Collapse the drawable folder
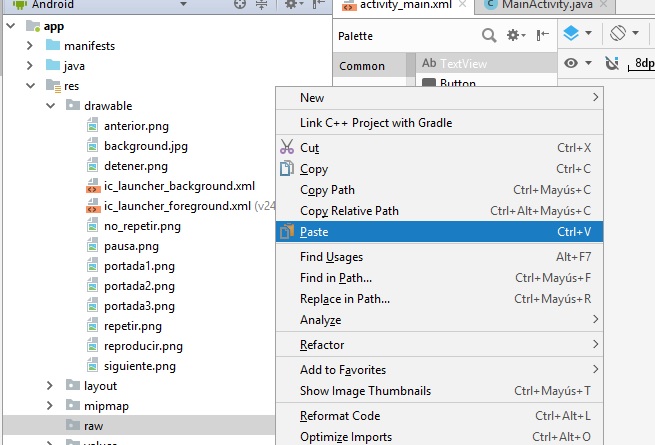 pos(51,106)
